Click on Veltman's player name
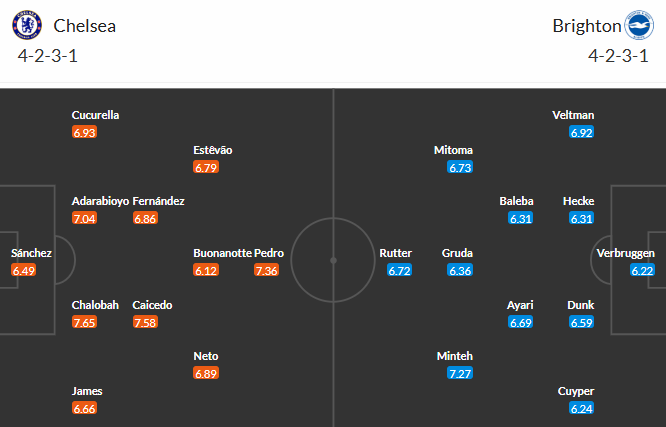666x427 pixels. pyautogui.click(x=573, y=115)
